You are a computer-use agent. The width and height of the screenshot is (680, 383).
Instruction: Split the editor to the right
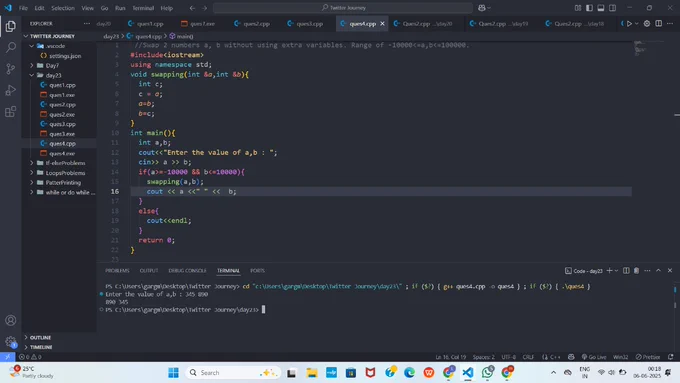point(658,23)
